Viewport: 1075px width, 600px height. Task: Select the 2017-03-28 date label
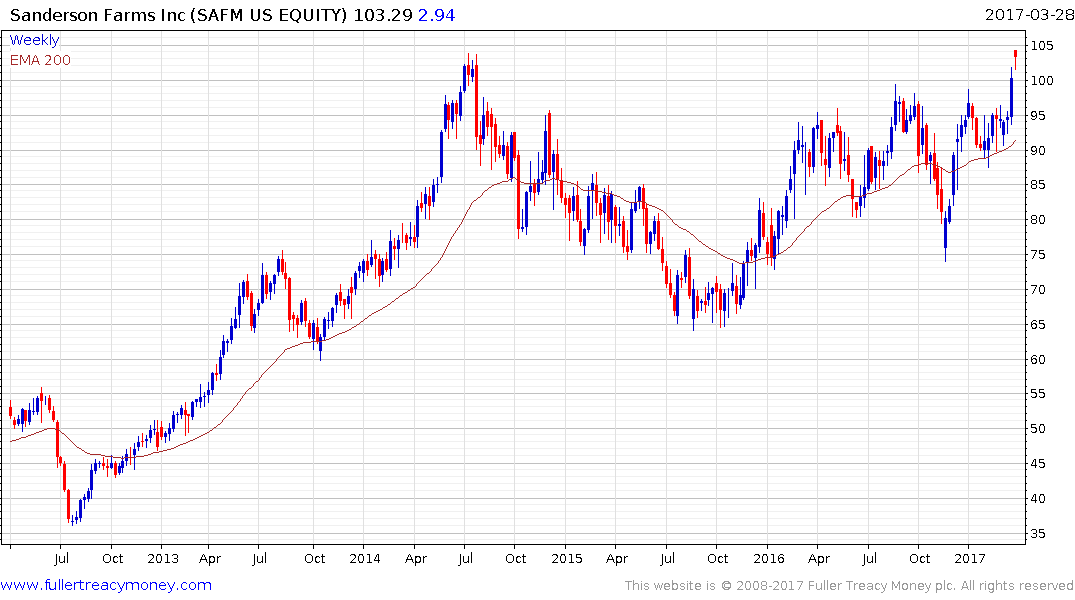(x=1029, y=14)
